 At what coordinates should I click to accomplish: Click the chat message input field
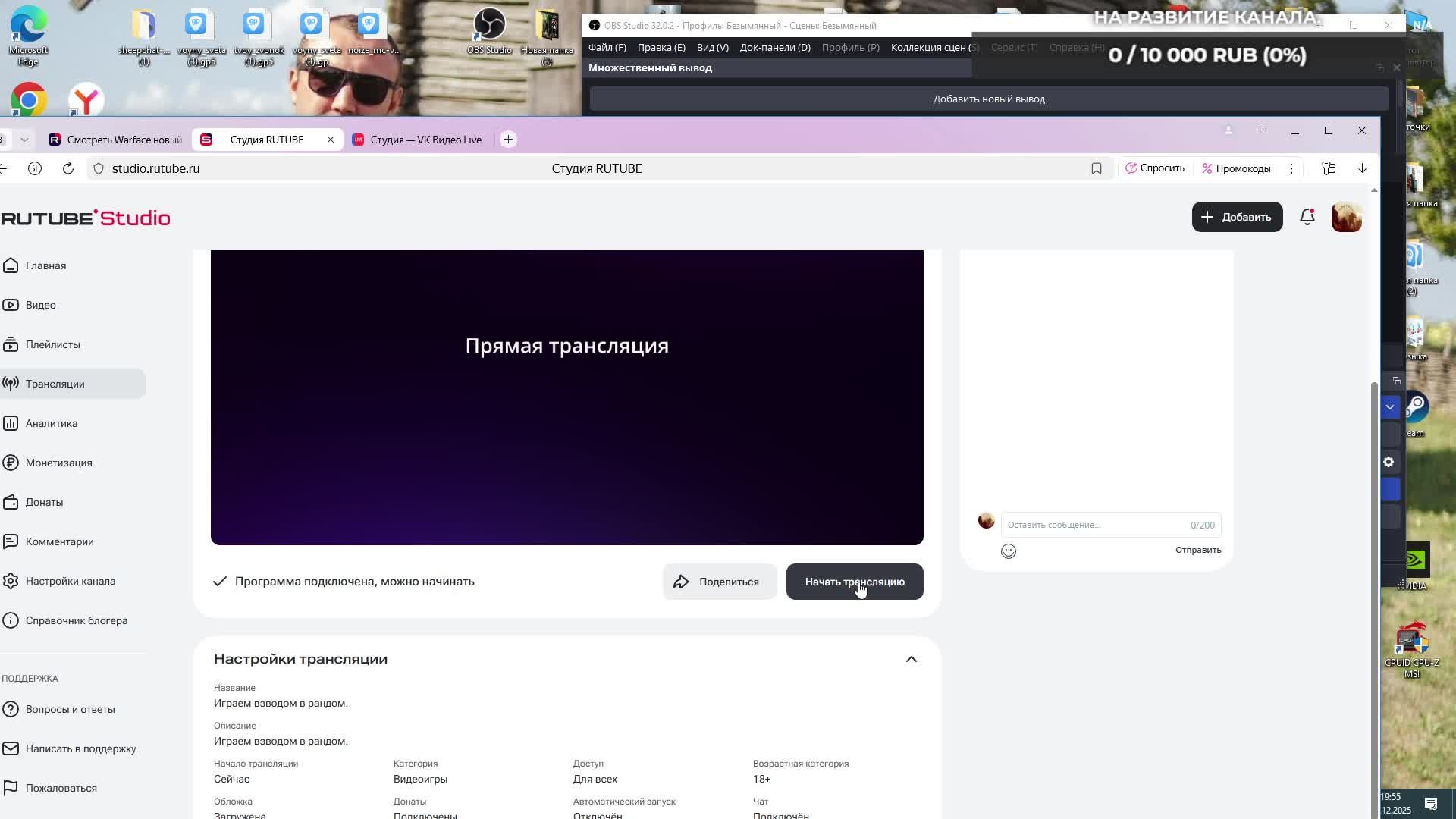click(x=1092, y=525)
